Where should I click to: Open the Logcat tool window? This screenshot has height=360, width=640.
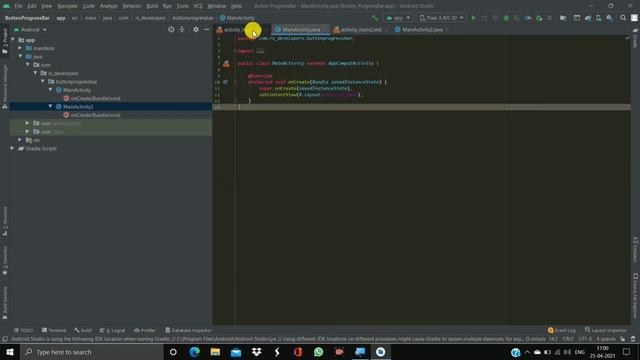[x=113, y=330]
